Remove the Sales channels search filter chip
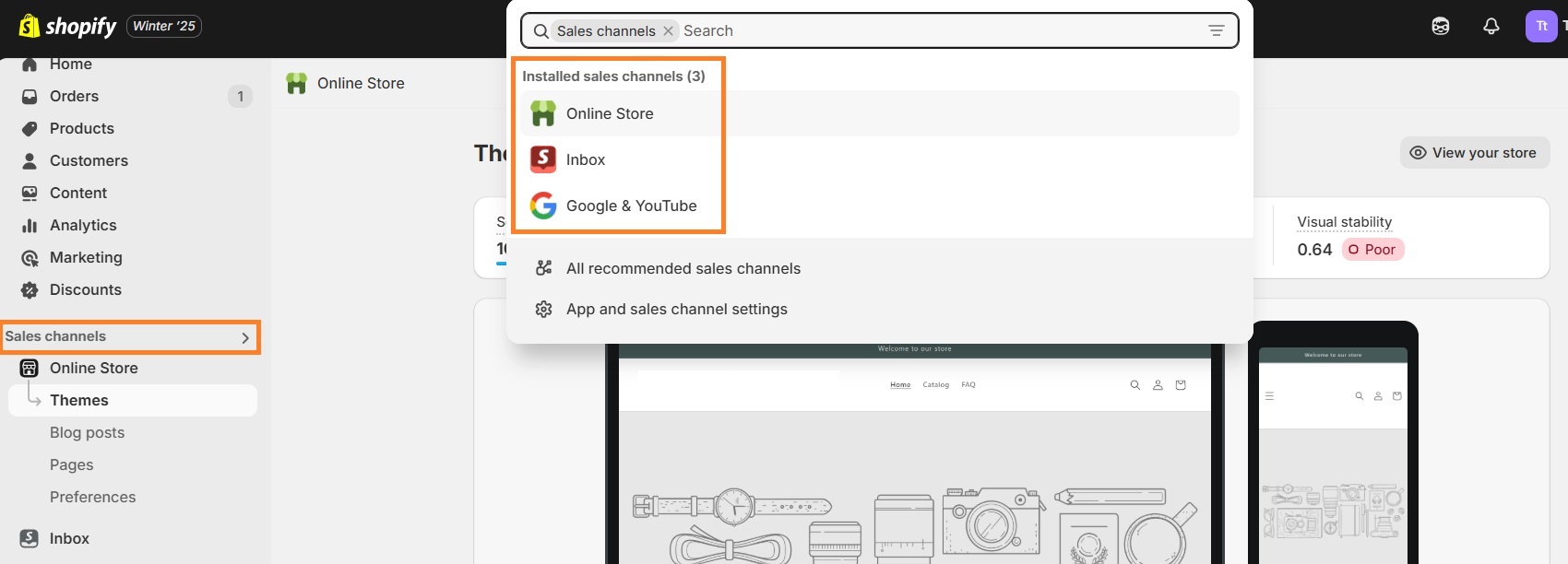 click(668, 30)
